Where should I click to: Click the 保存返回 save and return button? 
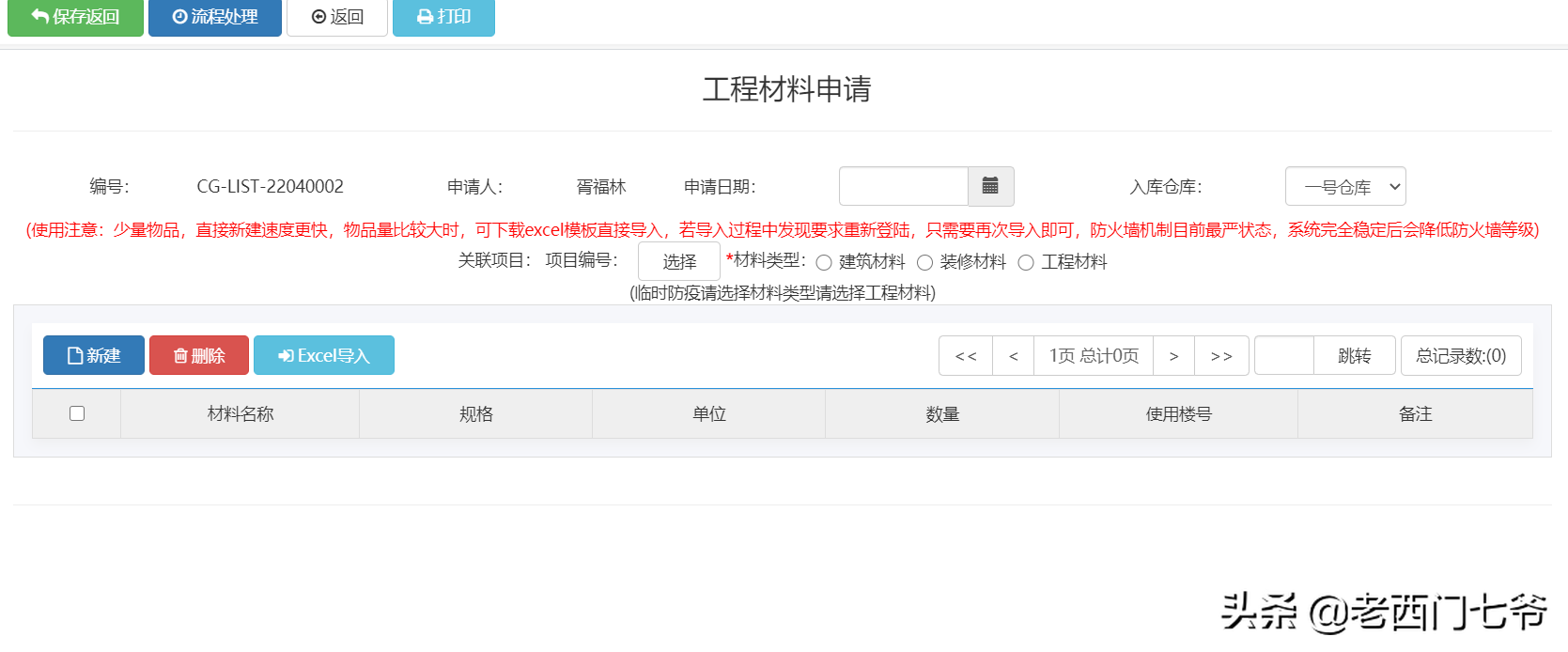click(75, 17)
